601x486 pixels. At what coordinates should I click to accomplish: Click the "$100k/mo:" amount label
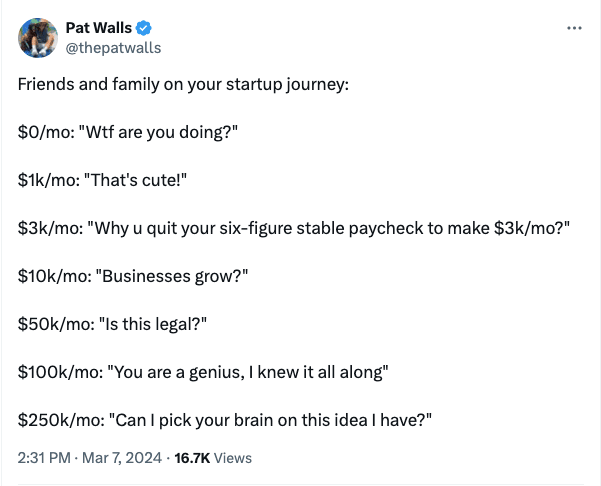point(57,372)
